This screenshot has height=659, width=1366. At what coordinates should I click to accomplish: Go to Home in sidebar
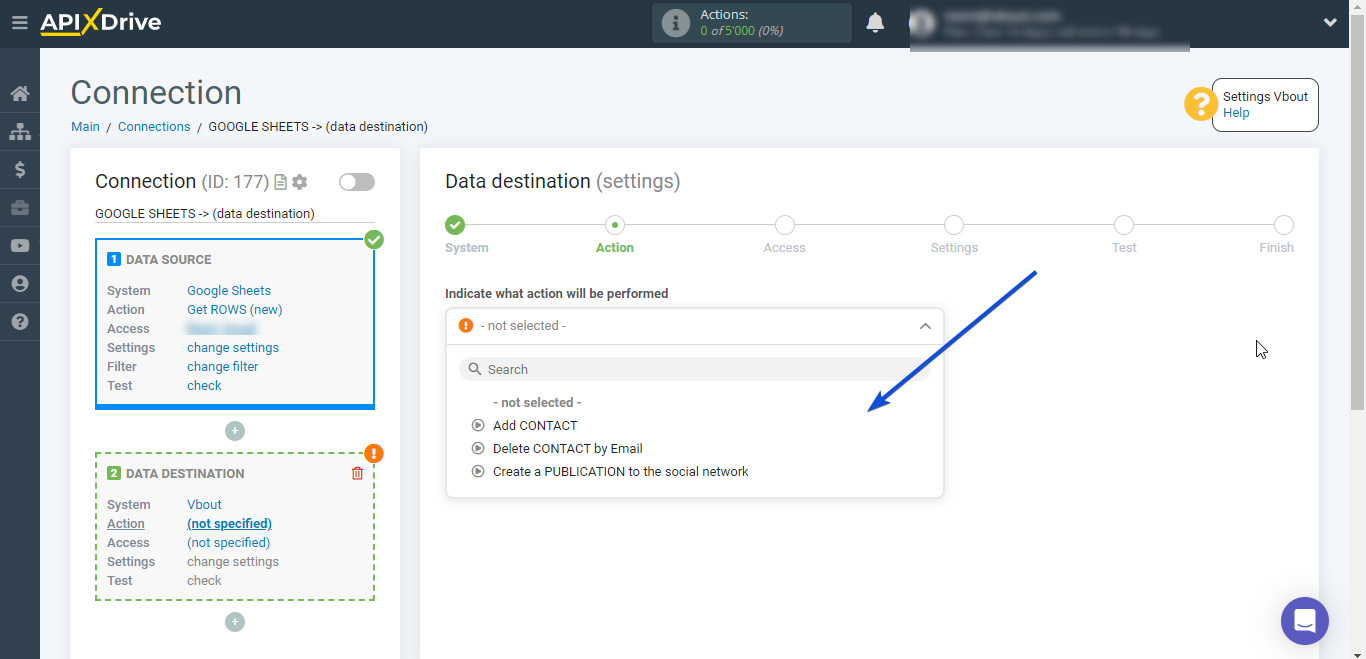click(x=19, y=94)
